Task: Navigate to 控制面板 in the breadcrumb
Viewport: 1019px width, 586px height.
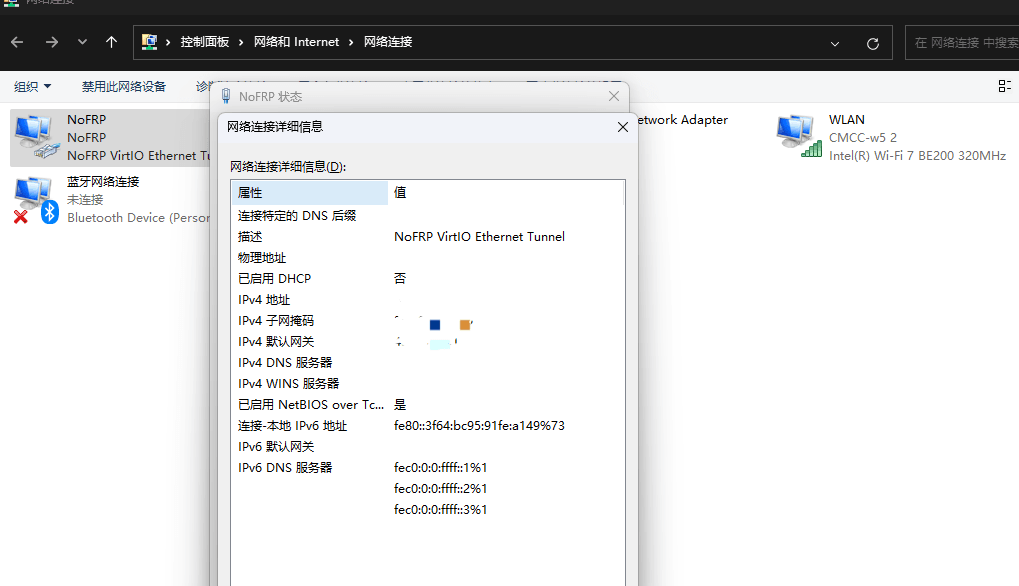Action: click(204, 42)
